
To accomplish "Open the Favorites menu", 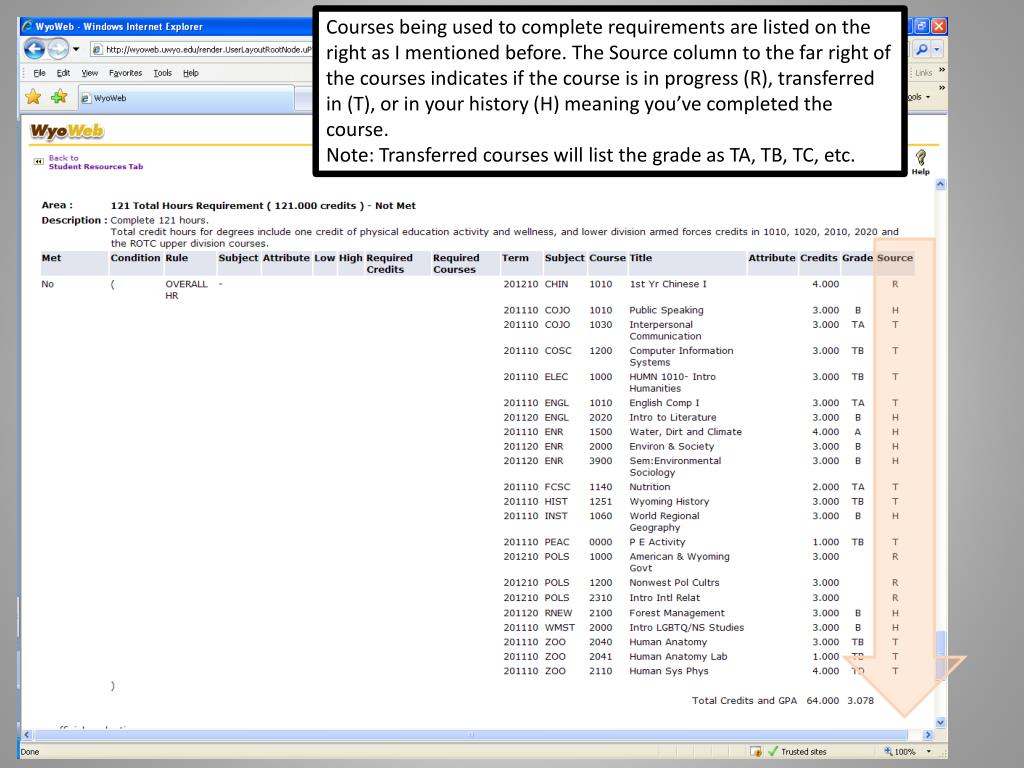I will [x=125, y=73].
